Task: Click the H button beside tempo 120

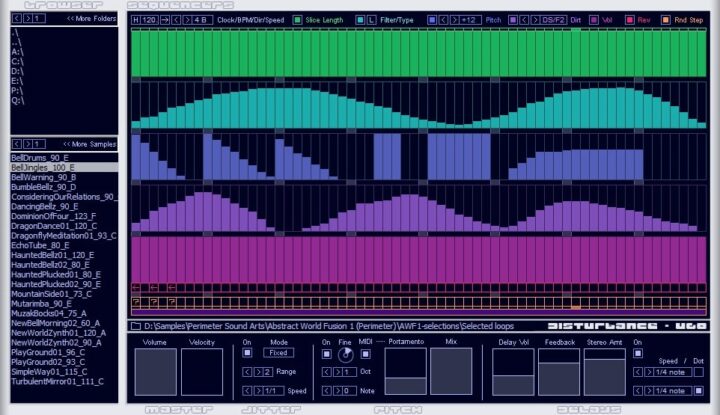Action: [x=136, y=19]
